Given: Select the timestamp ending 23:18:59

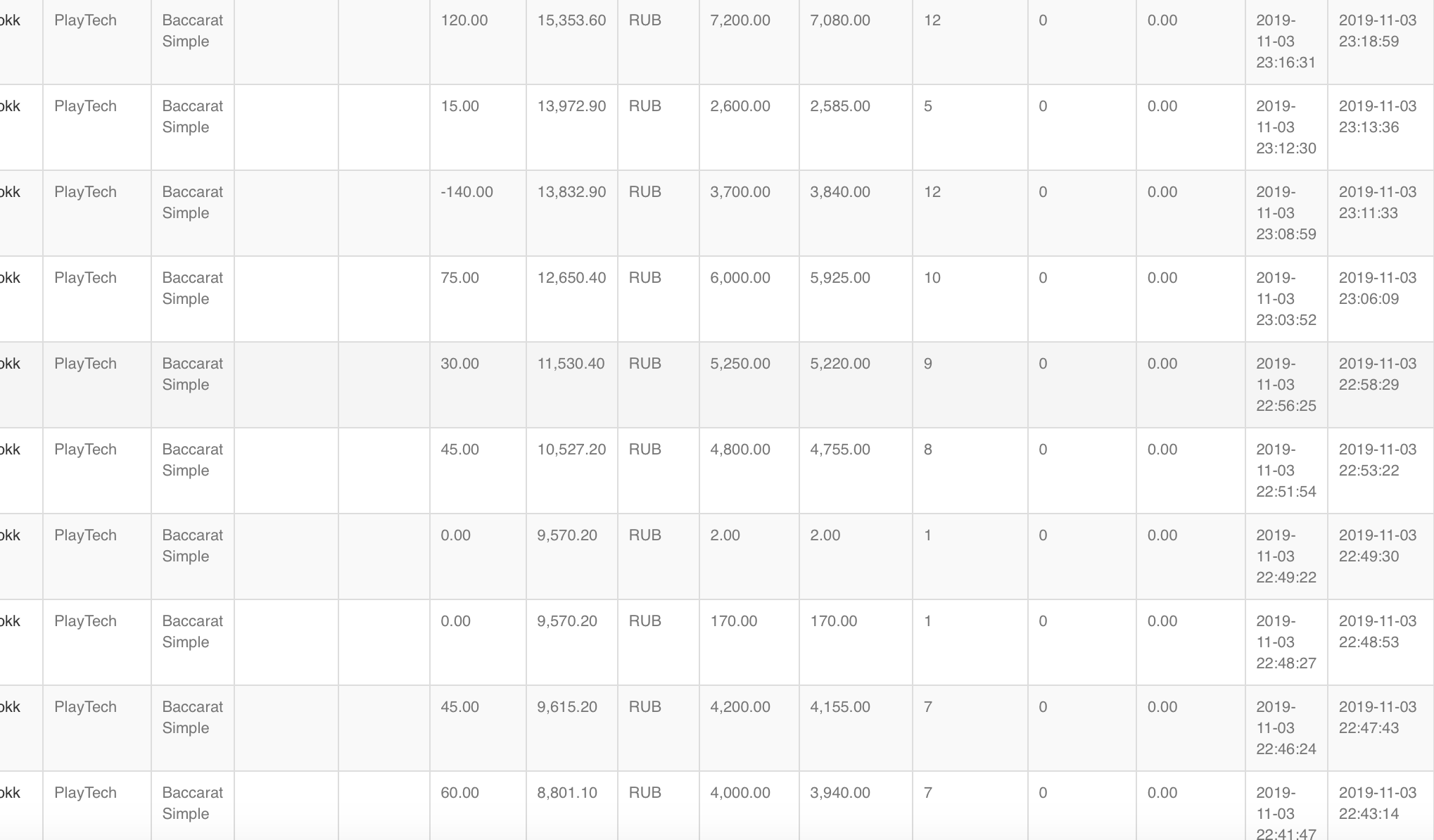Looking at the screenshot, I should [x=1377, y=31].
